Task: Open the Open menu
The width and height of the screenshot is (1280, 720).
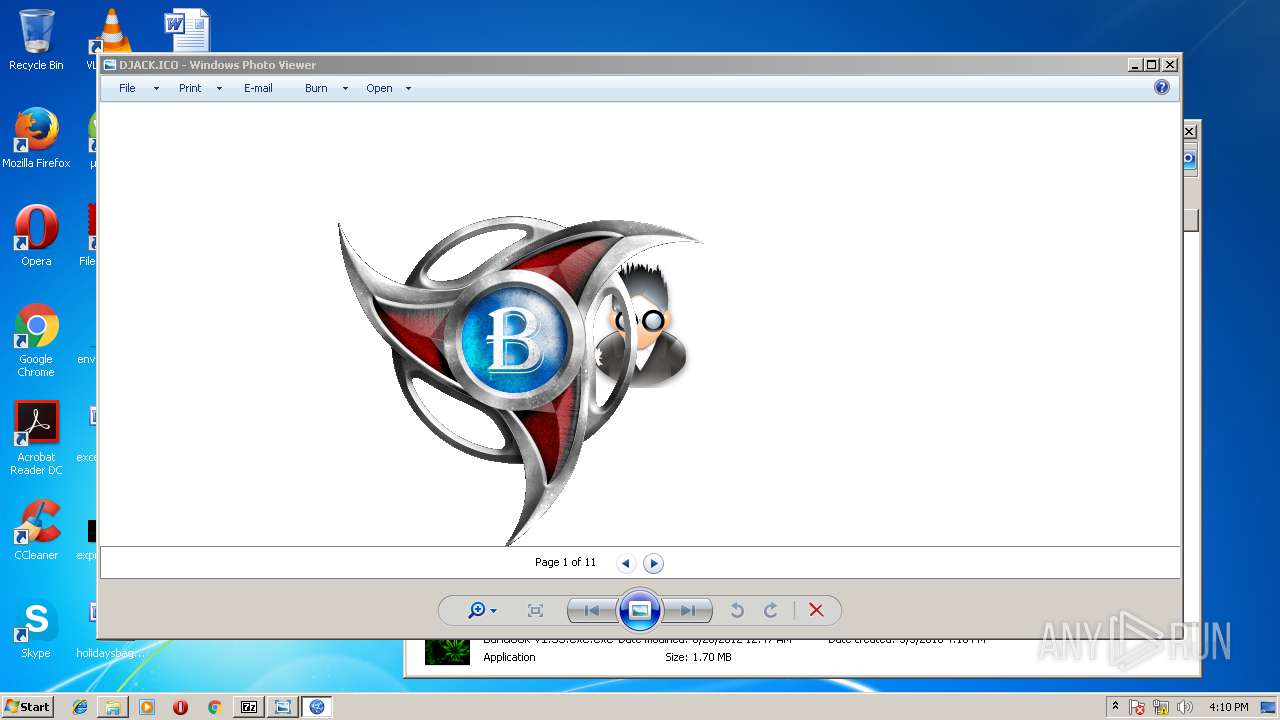Action: (379, 88)
